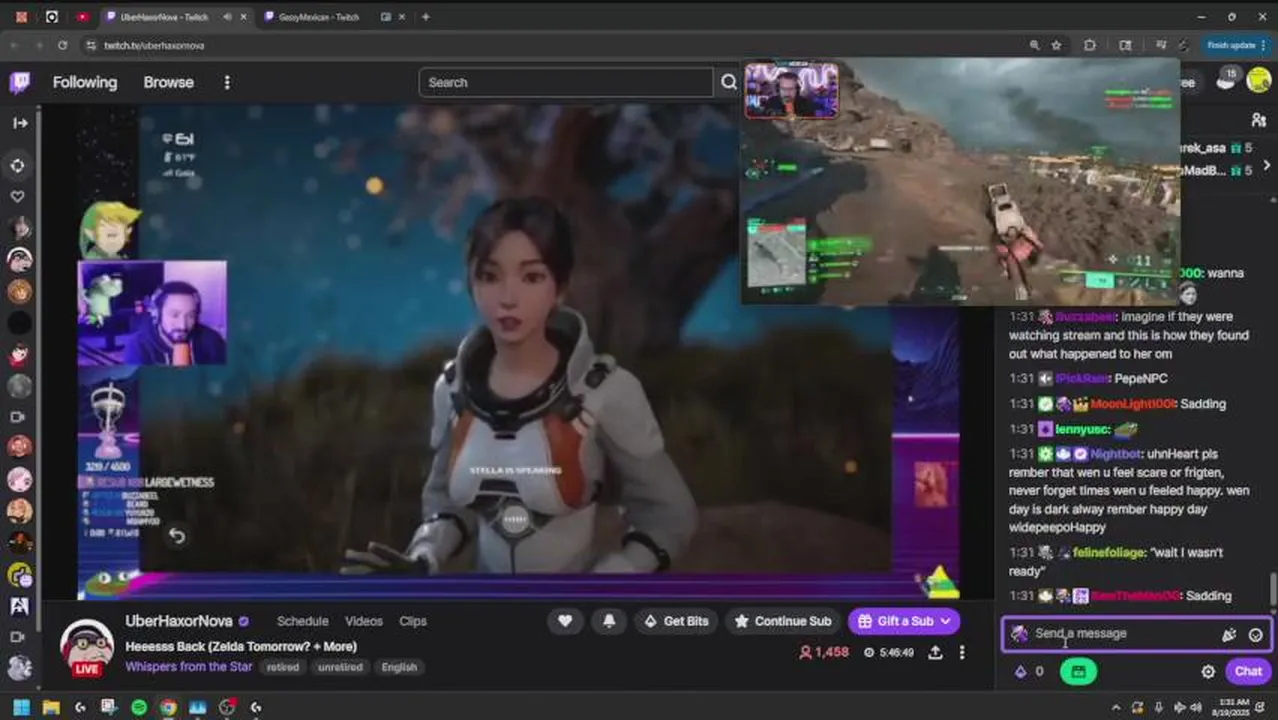Switch to the pinned YouTube tab
Image resolution: width=1278 pixels, height=720 pixels.
82,17
